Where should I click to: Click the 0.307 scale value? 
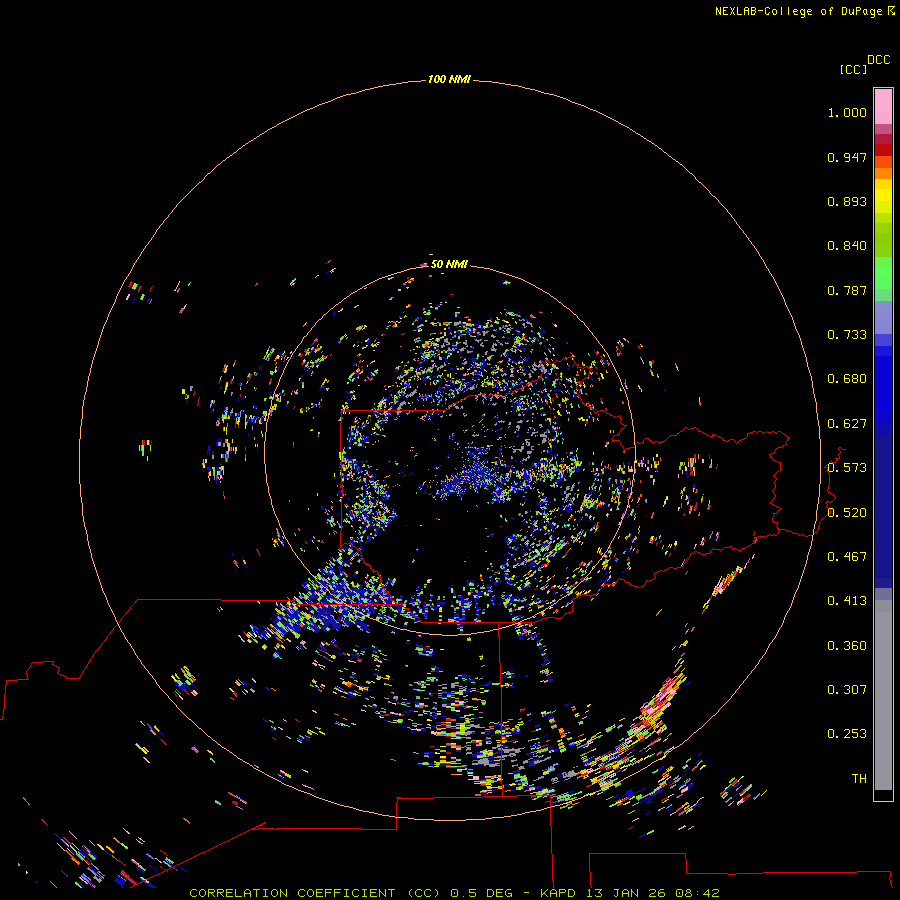(847, 690)
